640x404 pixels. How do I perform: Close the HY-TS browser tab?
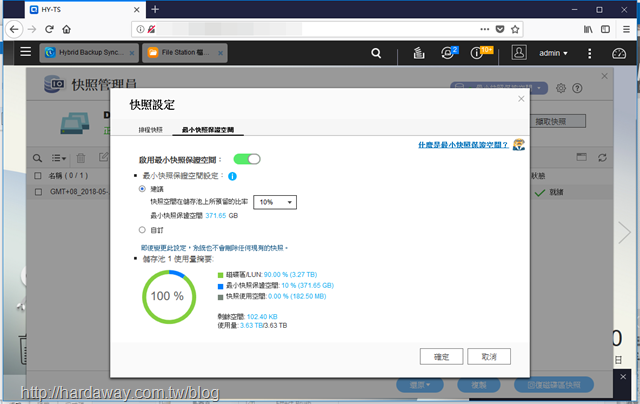pyautogui.click(x=136, y=10)
